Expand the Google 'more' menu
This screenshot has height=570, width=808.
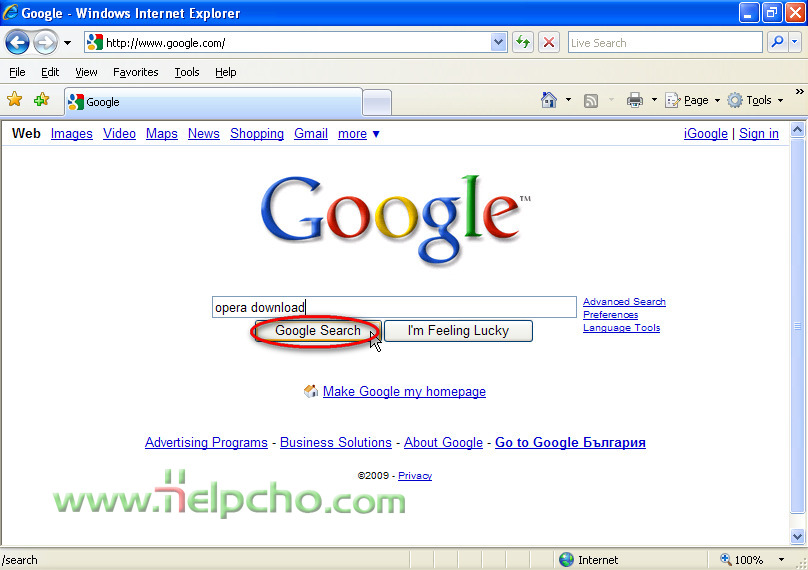point(359,134)
